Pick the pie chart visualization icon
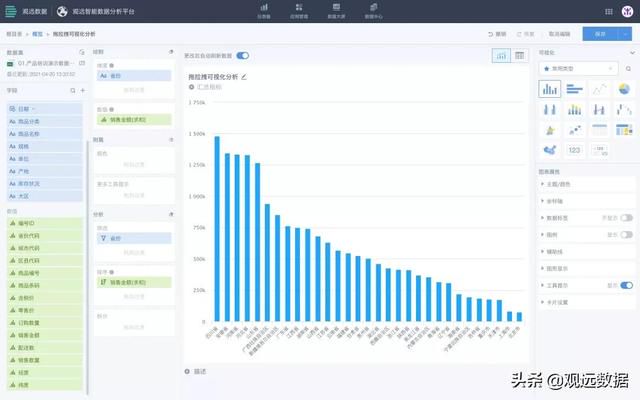The image size is (640, 400). pos(624,89)
